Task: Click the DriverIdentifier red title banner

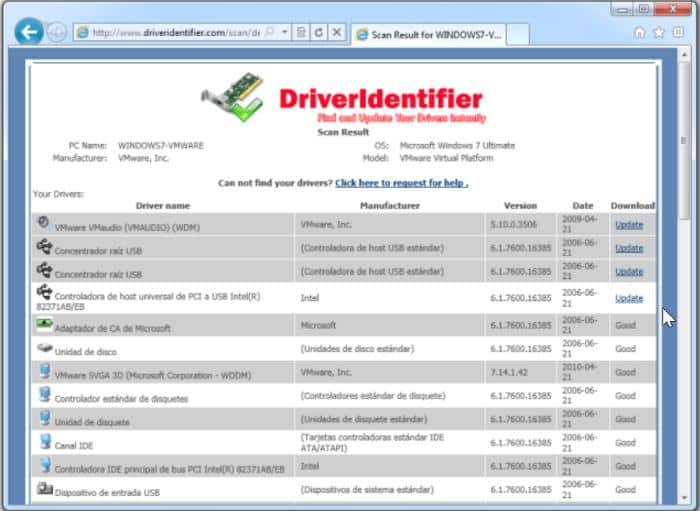Action: [381, 99]
